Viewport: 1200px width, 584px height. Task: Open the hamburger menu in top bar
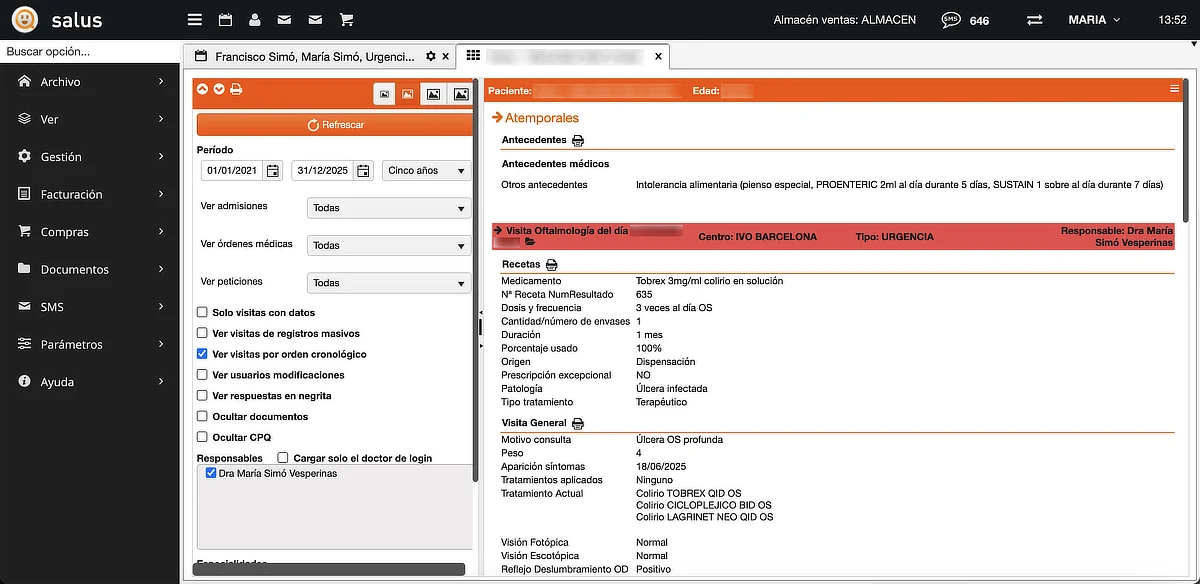tap(195, 20)
